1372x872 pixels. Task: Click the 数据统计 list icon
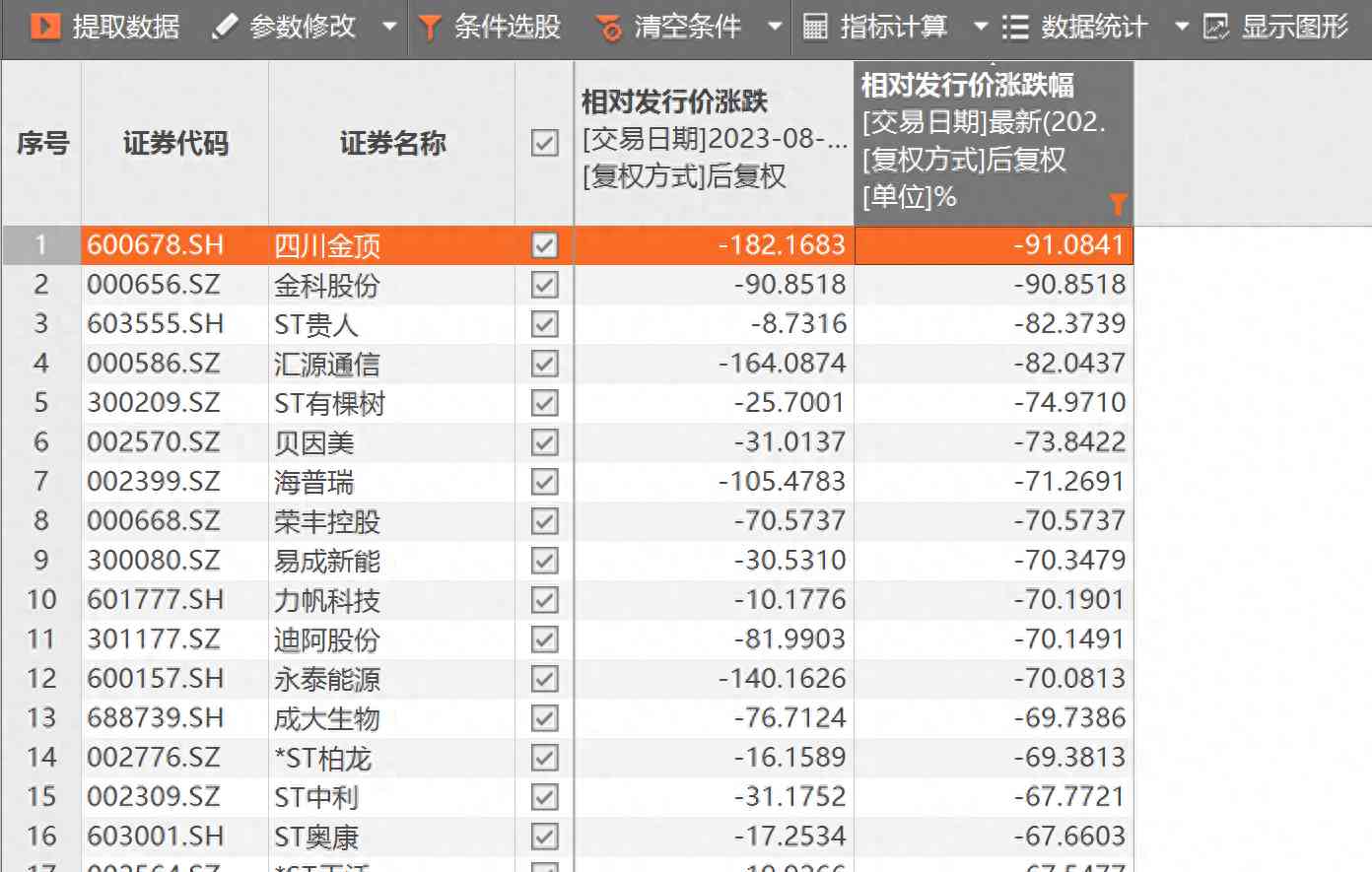pyautogui.click(x=1015, y=27)
